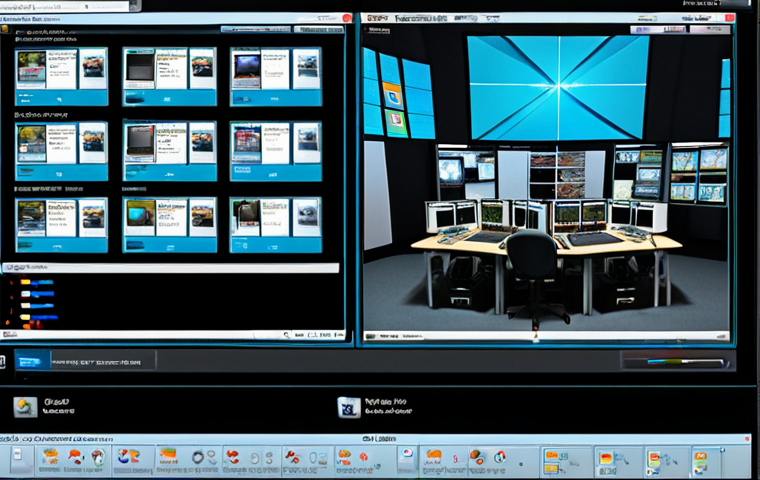This screenshot has height=480, width=760.
Task: Adjust the multicolor progress slider in dark bar
Action: coord(684,362)
